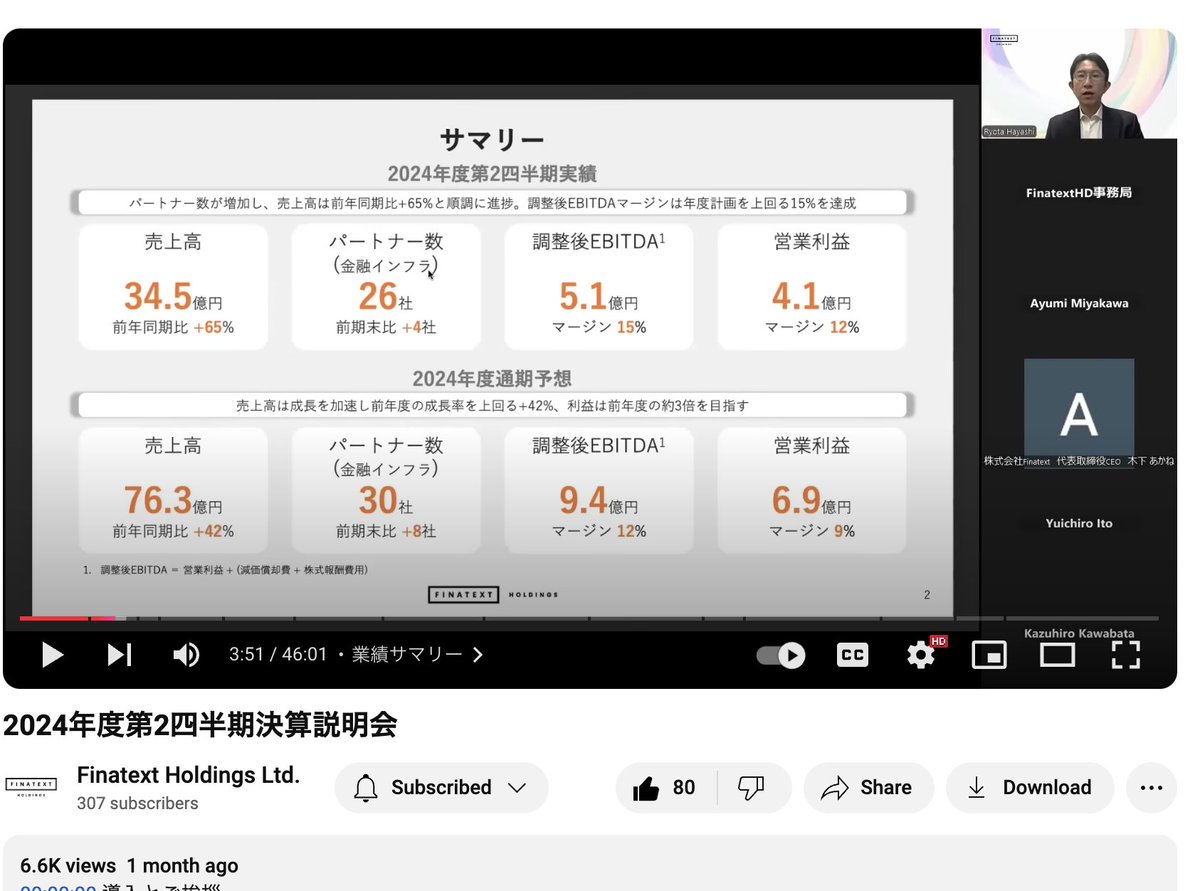This screenshot has width=1200, height=891.
Task: Click the 6.6K views 1 month ago text
Action: (x=129, y=866)
